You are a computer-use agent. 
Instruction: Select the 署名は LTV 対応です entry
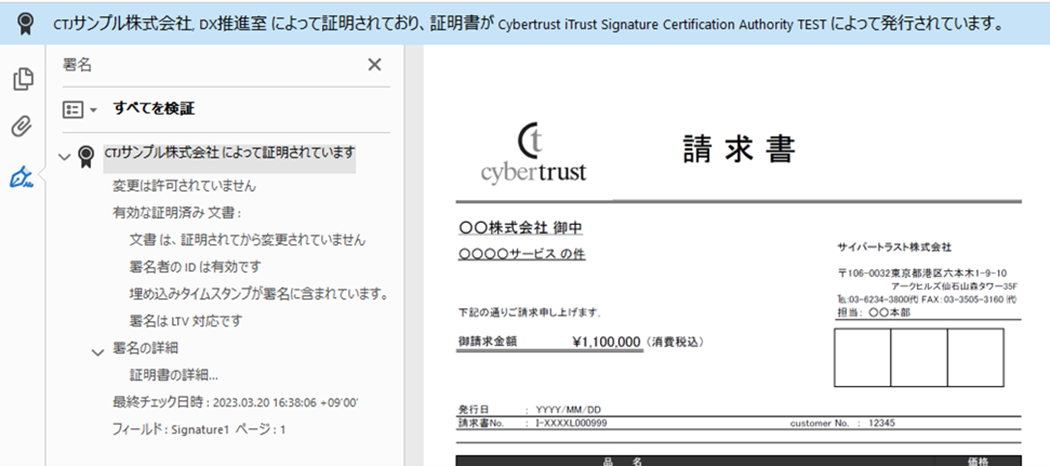click(185, 321)
